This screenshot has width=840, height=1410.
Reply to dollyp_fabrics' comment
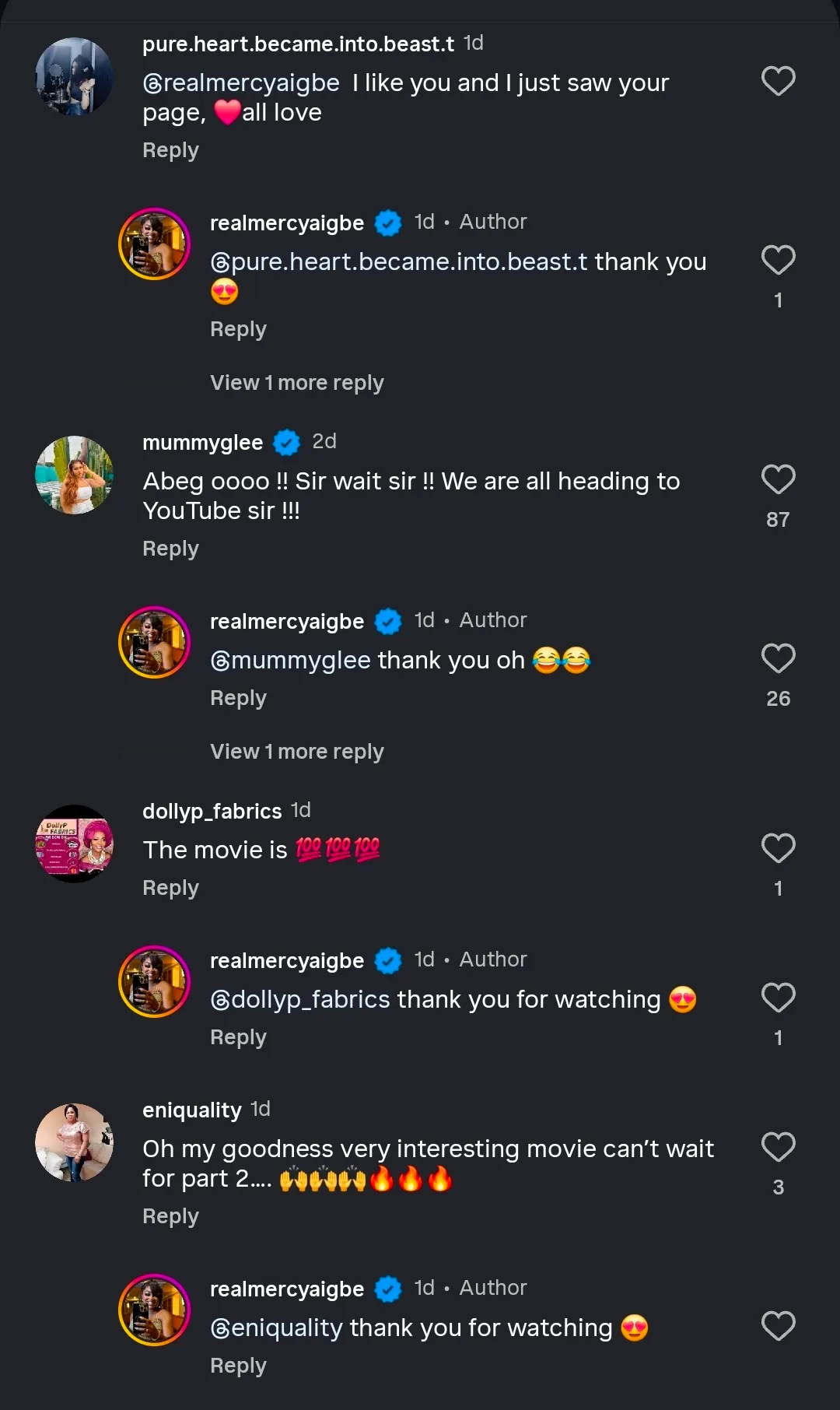coord(170,888)
